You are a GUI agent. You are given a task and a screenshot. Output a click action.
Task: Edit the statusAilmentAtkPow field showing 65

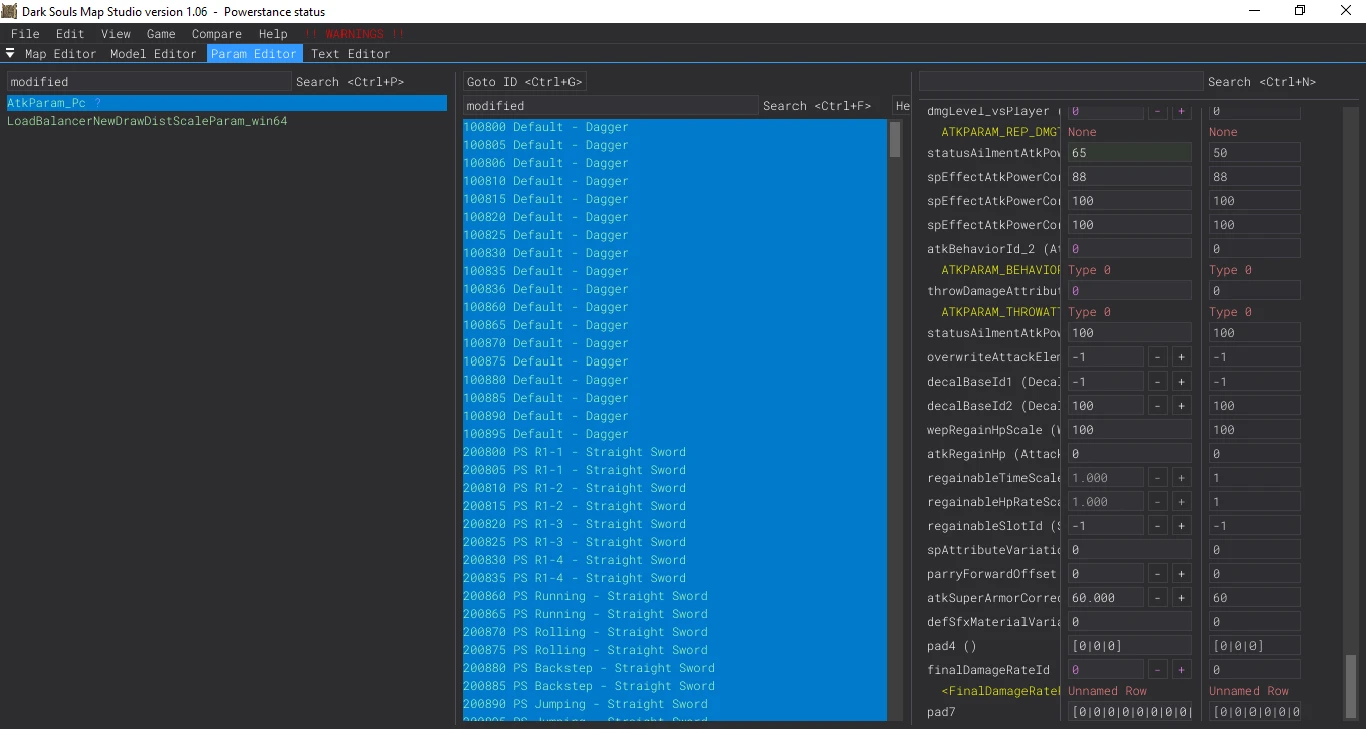tap(1130, 153)
